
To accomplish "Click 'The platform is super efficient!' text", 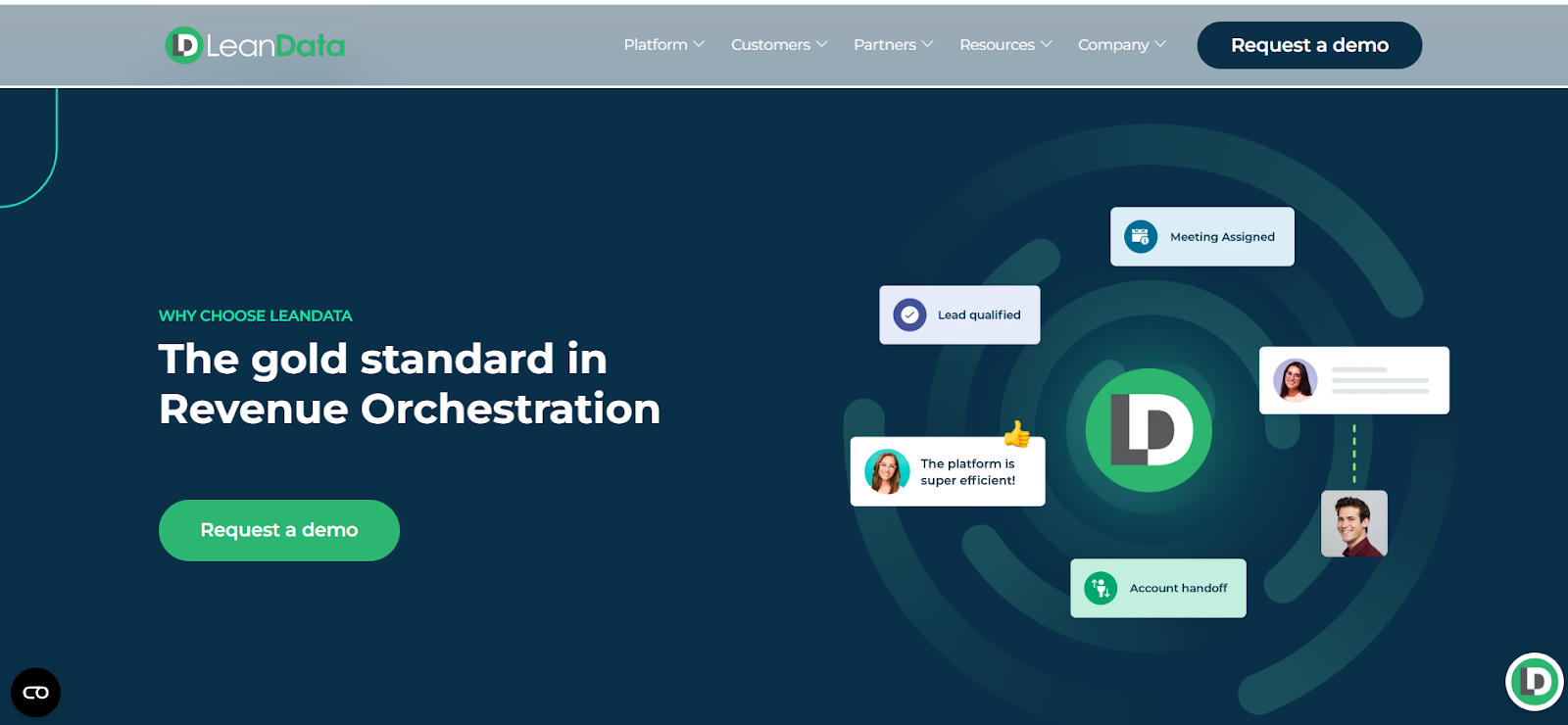I will click(x=968, y=472).
